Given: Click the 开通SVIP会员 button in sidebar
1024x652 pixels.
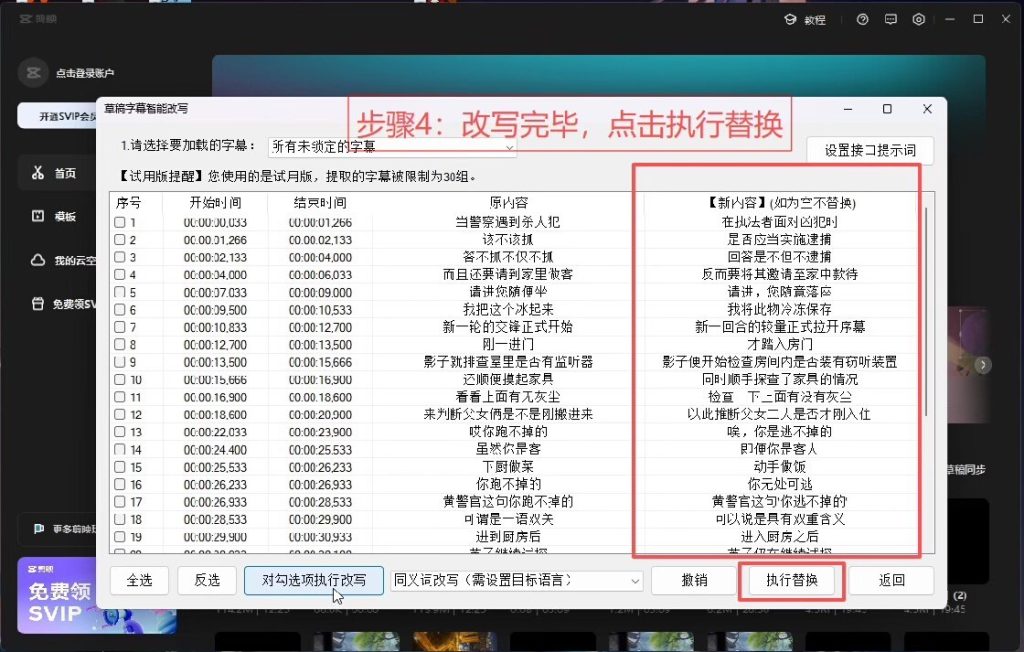Looking at the screenshot, I should click(57, 116).
